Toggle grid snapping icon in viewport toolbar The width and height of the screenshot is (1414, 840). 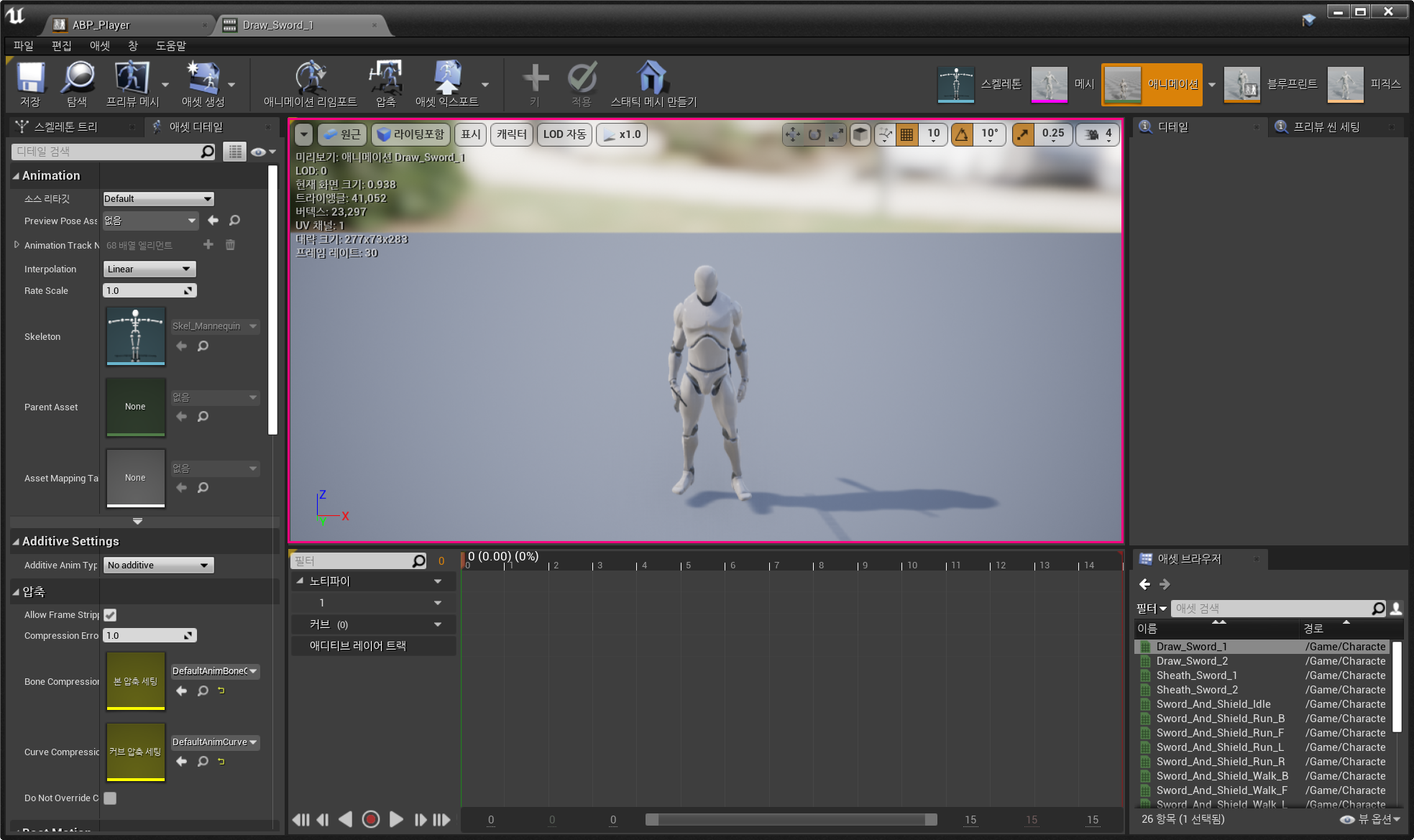(907, 134)
